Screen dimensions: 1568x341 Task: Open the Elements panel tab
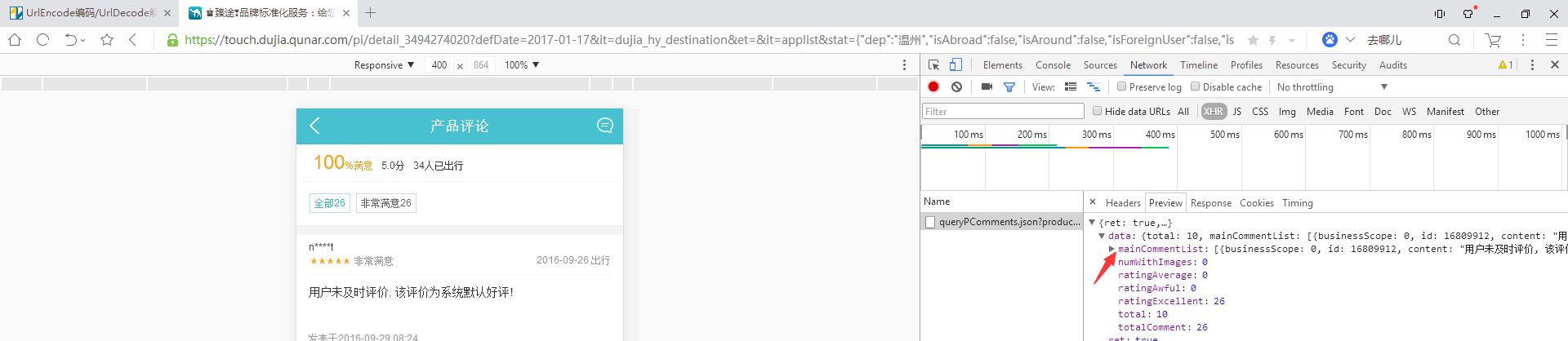pyautogui.click(x=1002, y=65)
